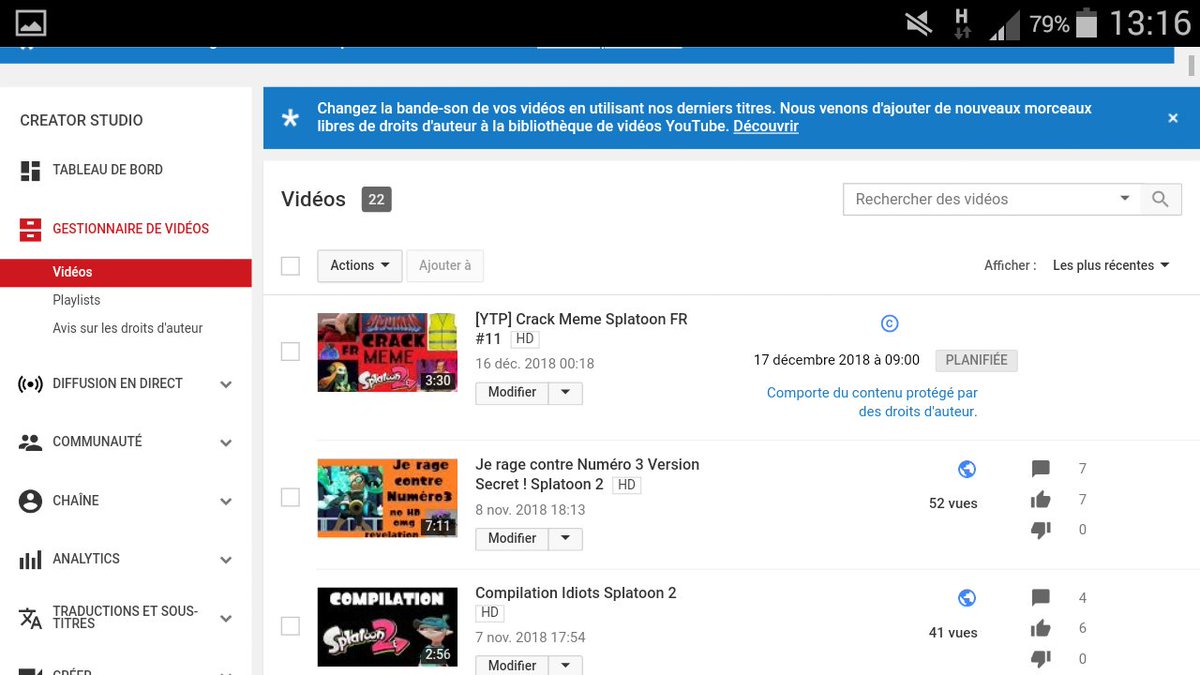Open Modifier arrow menu for Je rage video

pyautogui.click(x=565, y=539)
